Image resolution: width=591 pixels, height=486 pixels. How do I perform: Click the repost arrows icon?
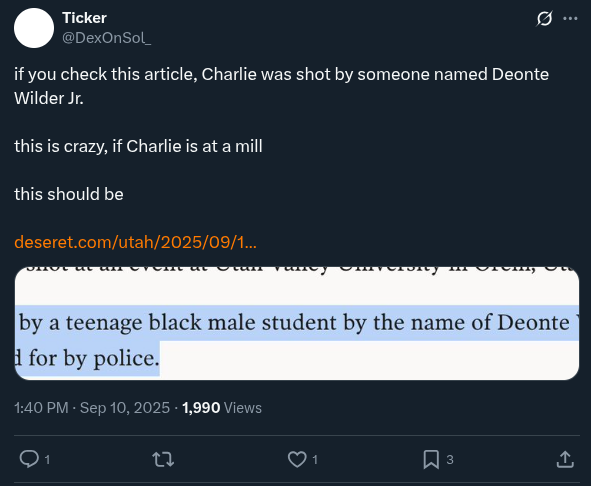(163, 460)
